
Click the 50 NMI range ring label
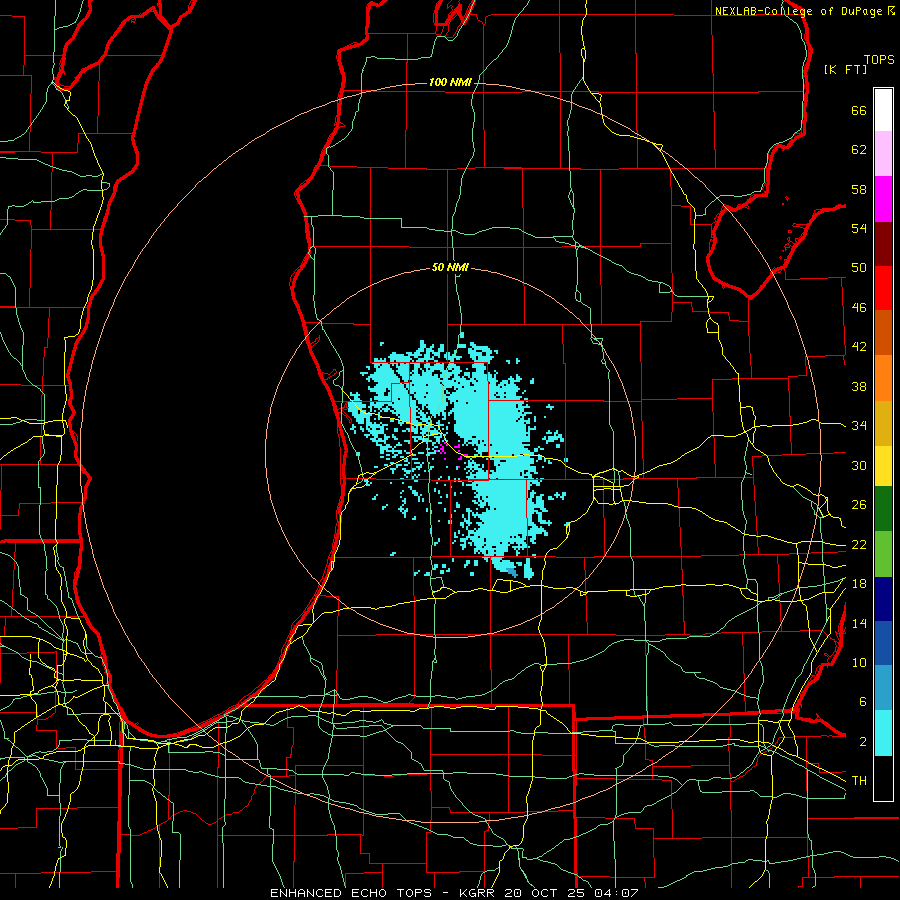450,267
